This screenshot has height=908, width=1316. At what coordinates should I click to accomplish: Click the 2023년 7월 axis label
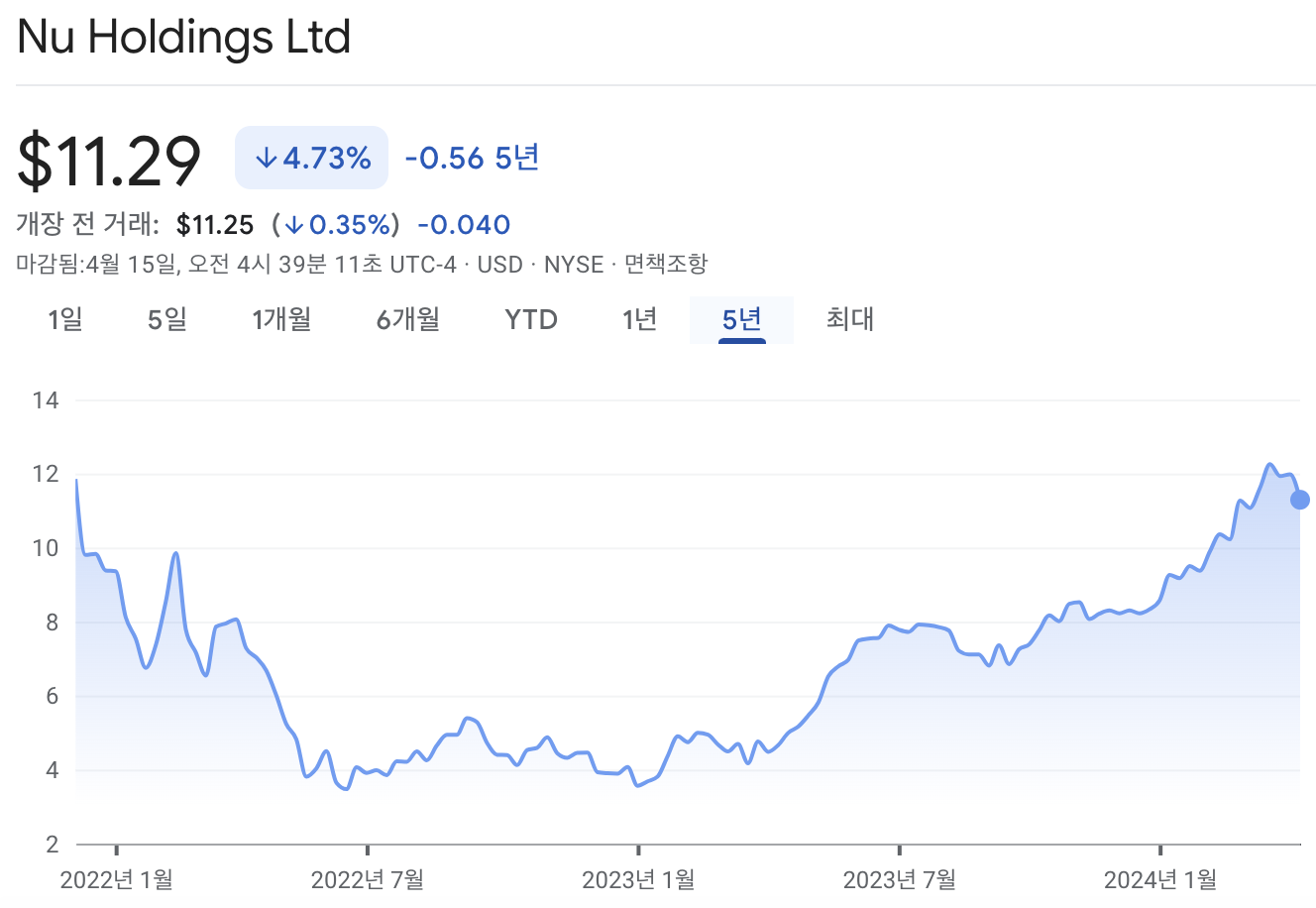900,878
